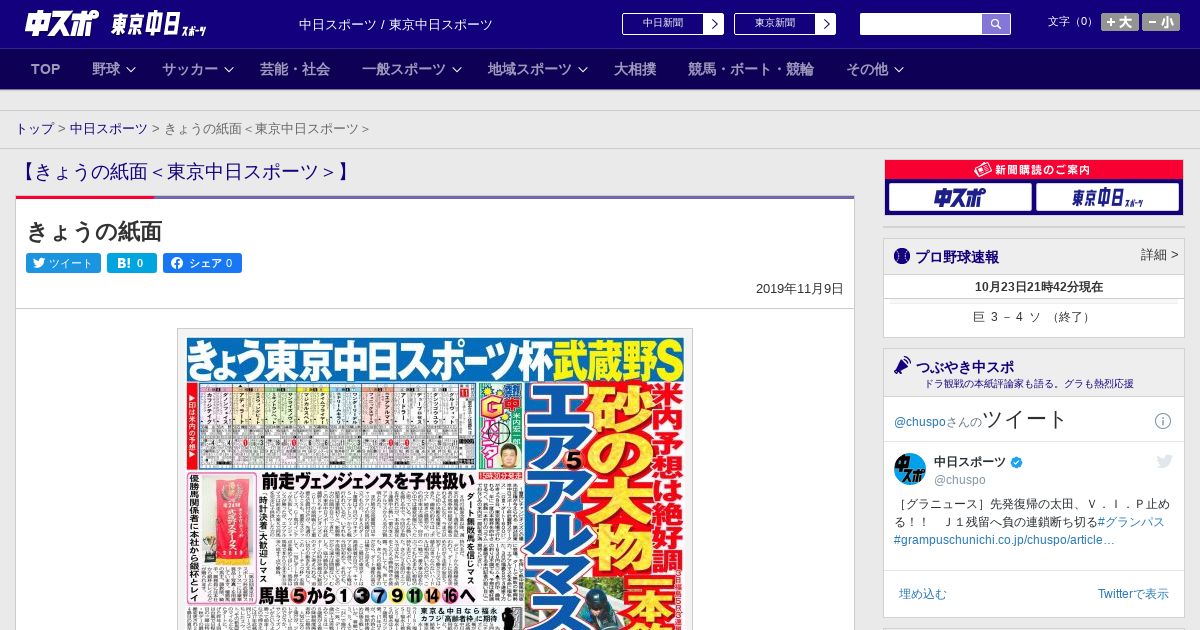Increase text size with ＋大 button
1200x630 pixels.
pos(1120,22)
